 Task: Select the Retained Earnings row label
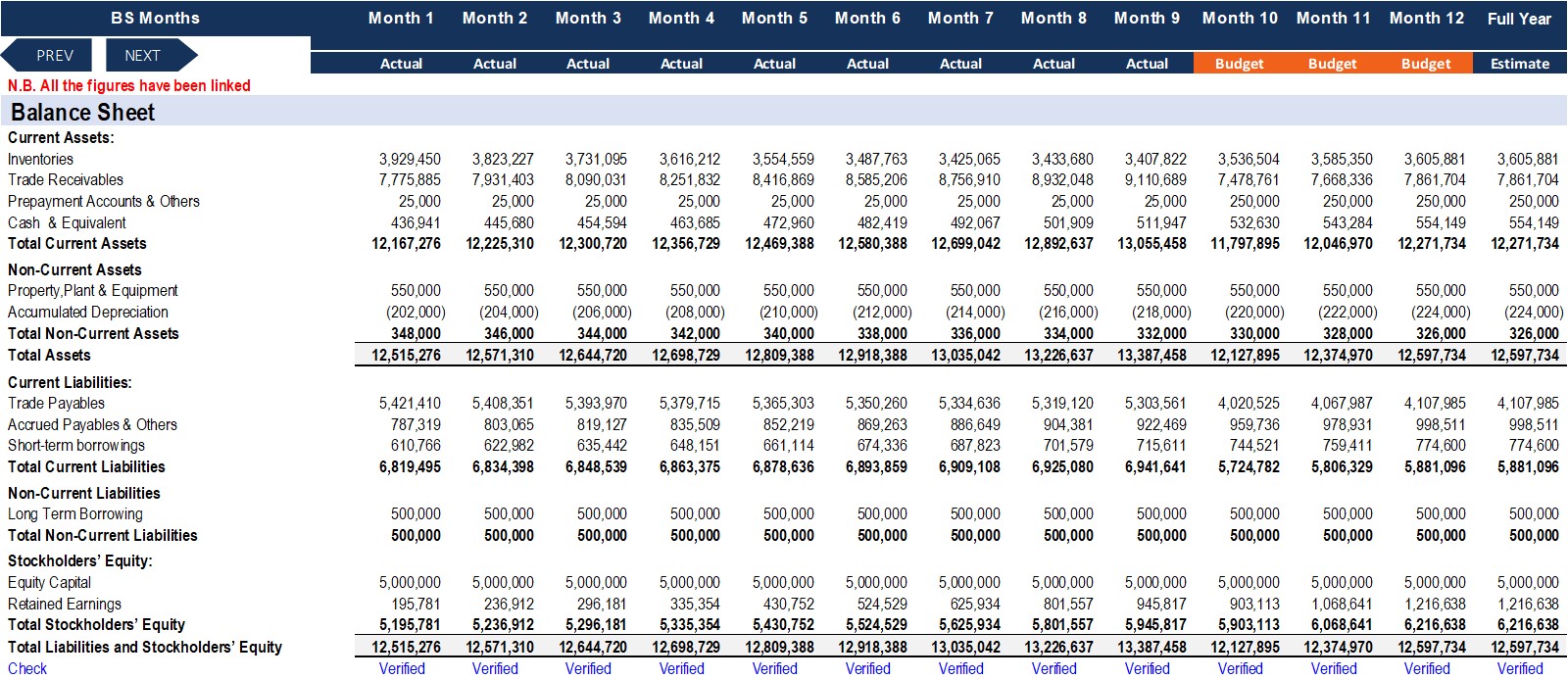[x=65, y=604]
